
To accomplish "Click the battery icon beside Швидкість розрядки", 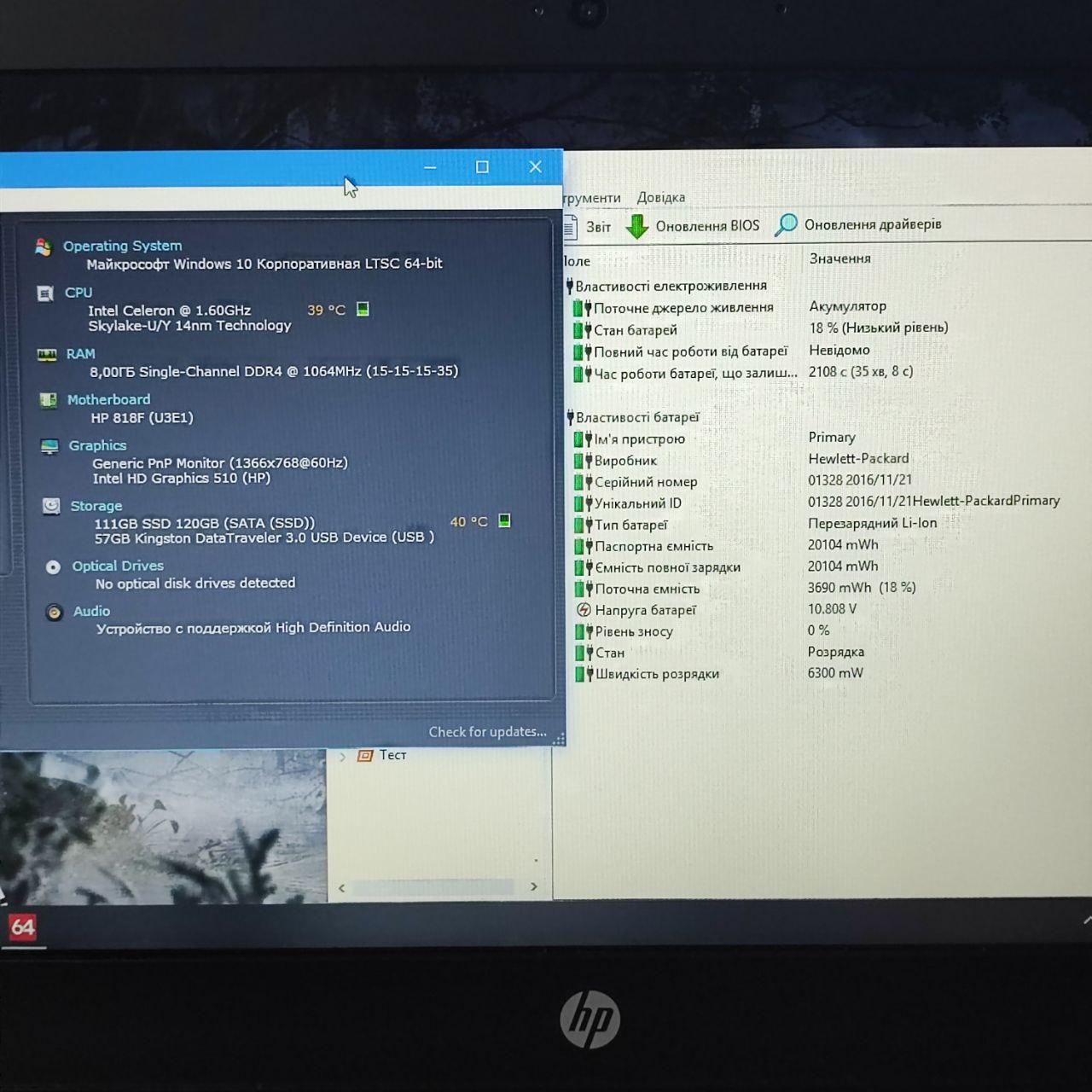I will coord(584,674).
